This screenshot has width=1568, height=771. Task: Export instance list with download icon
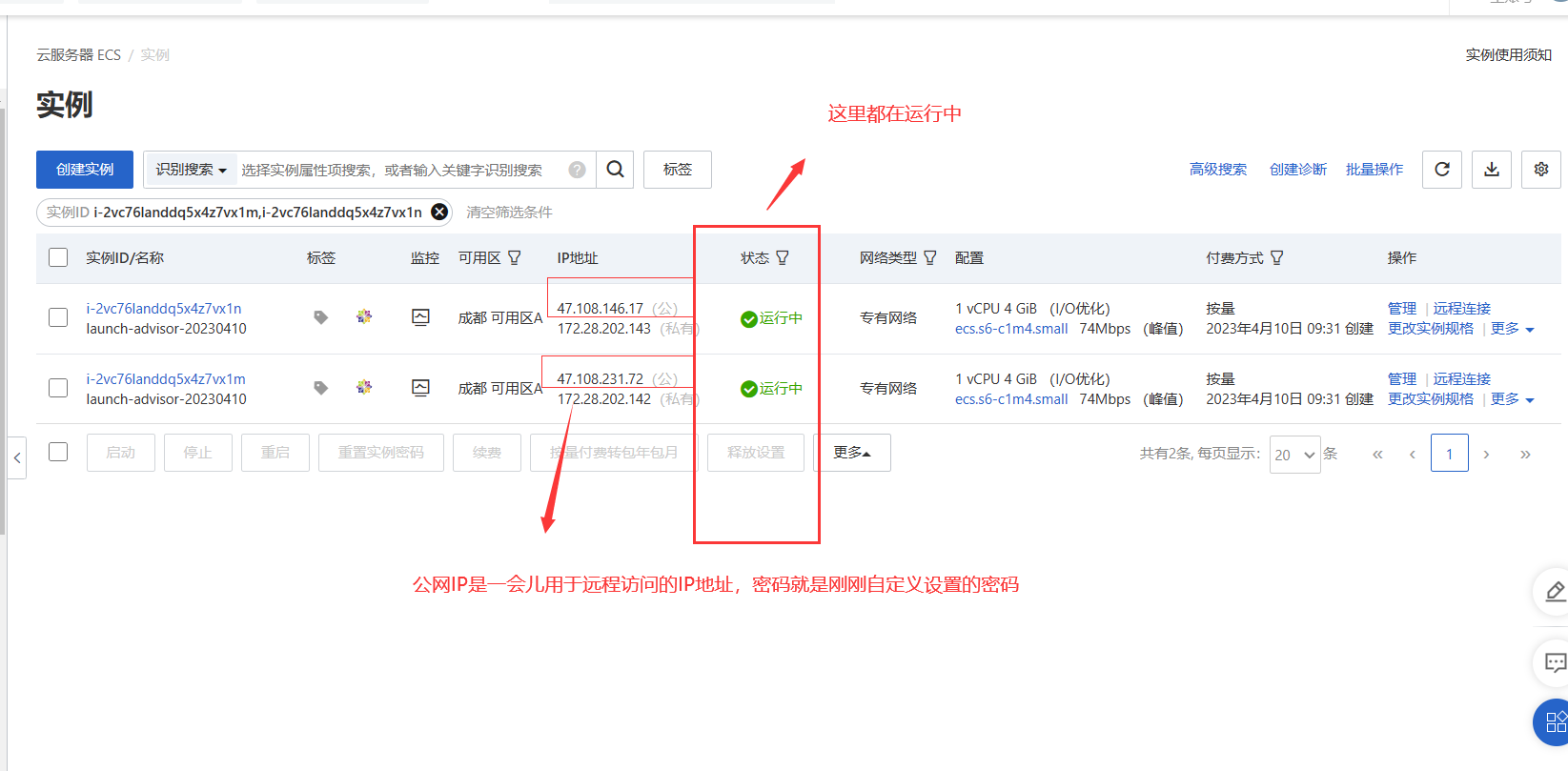coord(1492,170)
